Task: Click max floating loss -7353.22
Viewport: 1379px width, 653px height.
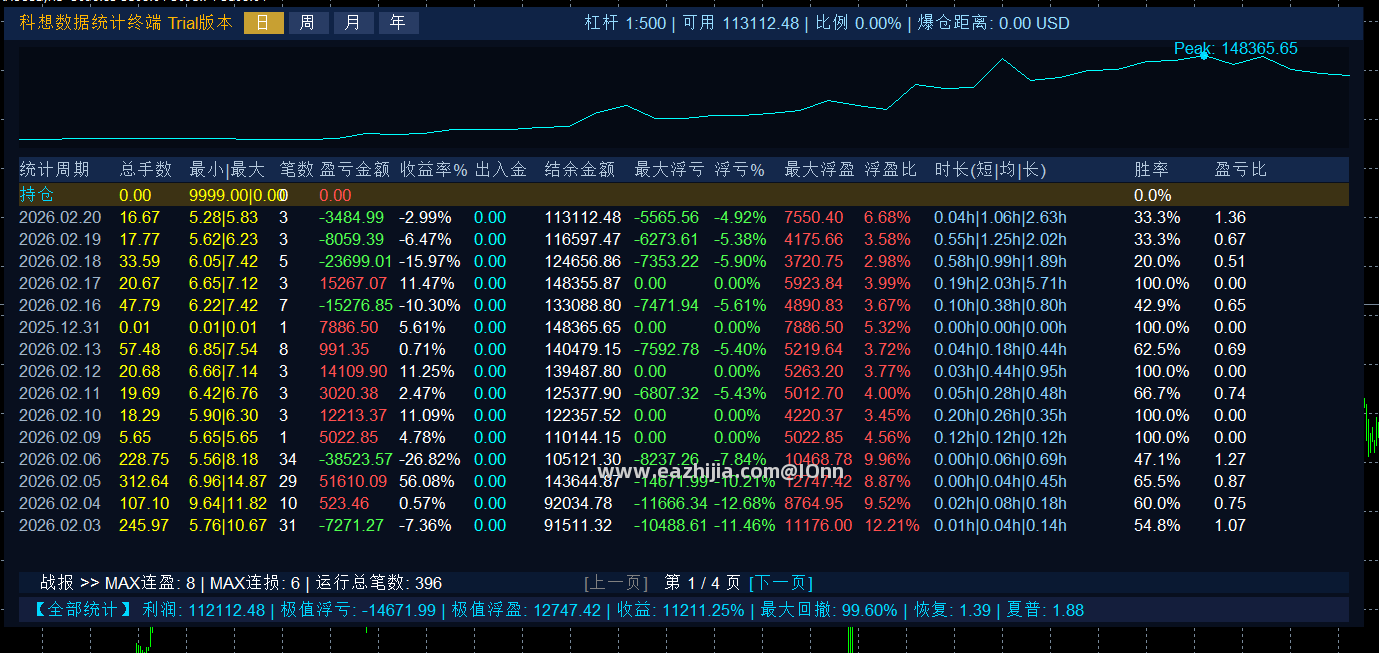Action: (666, 261)
